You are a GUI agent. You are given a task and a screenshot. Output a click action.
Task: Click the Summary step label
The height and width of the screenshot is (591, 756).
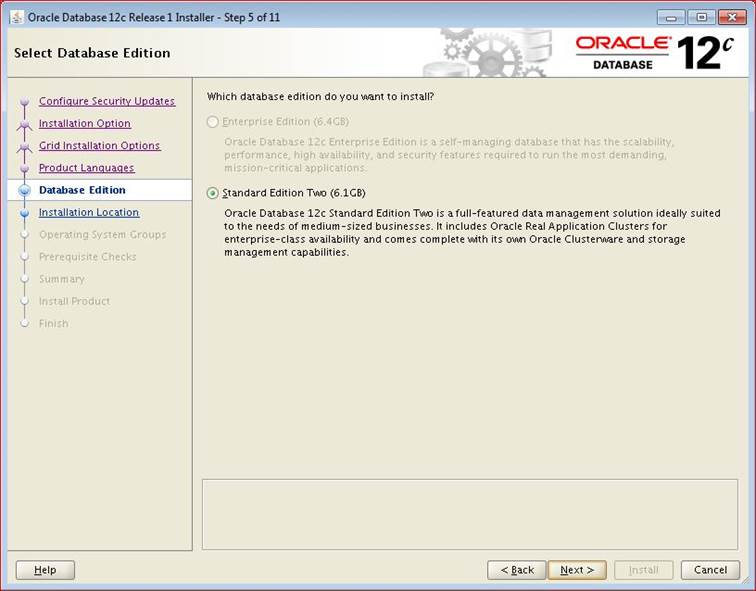tap(61, 279)
